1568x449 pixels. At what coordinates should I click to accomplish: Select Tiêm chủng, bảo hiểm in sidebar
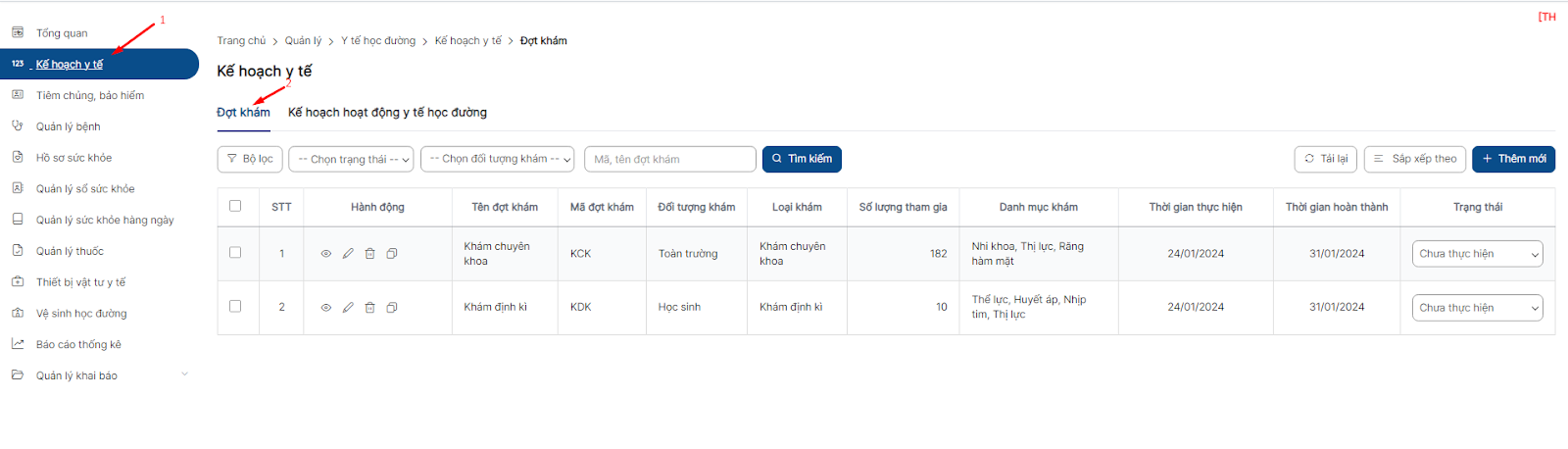tap(89, 96)
